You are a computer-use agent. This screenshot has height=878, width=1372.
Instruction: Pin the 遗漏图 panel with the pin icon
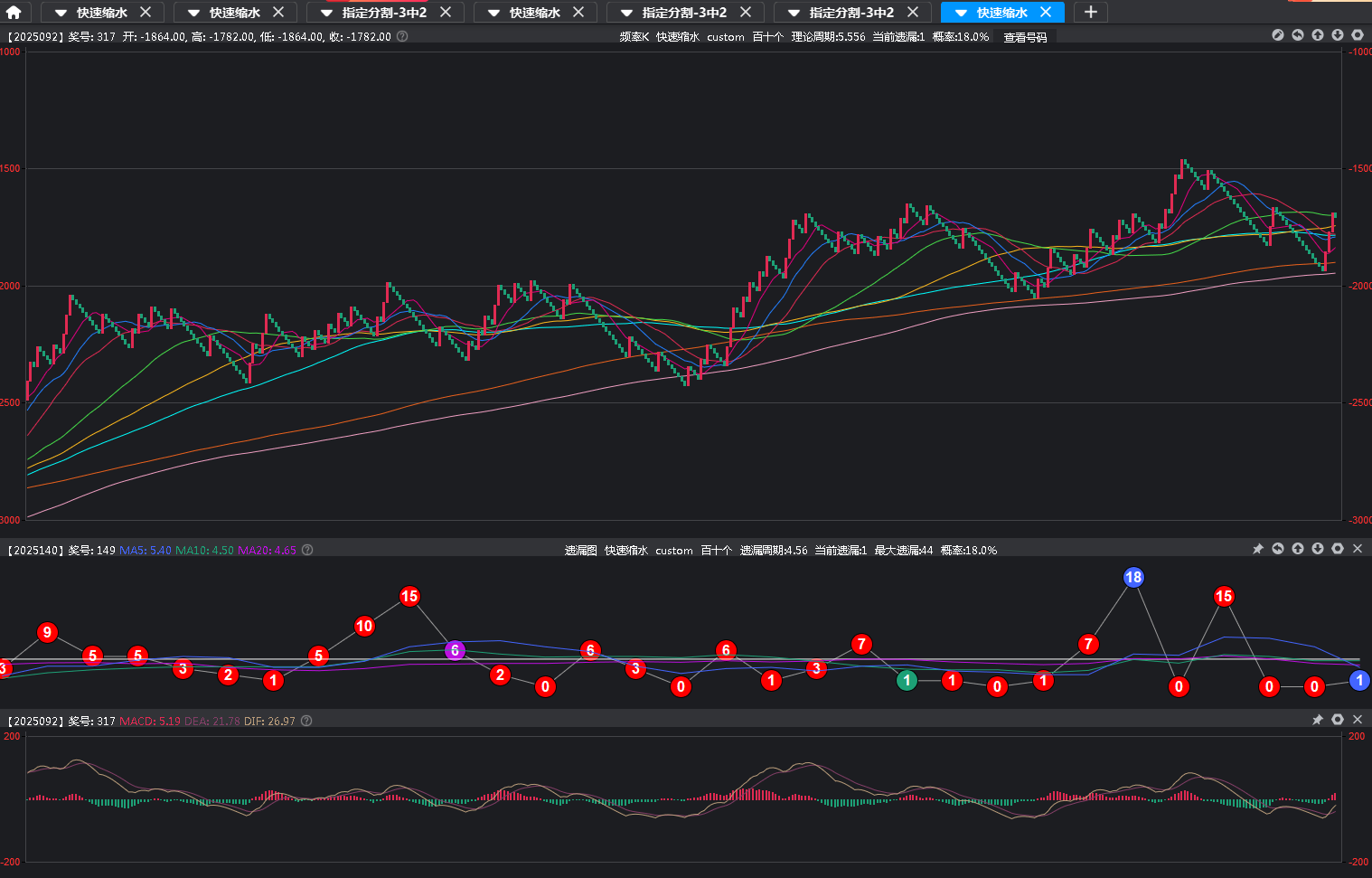click(1258, 549)
